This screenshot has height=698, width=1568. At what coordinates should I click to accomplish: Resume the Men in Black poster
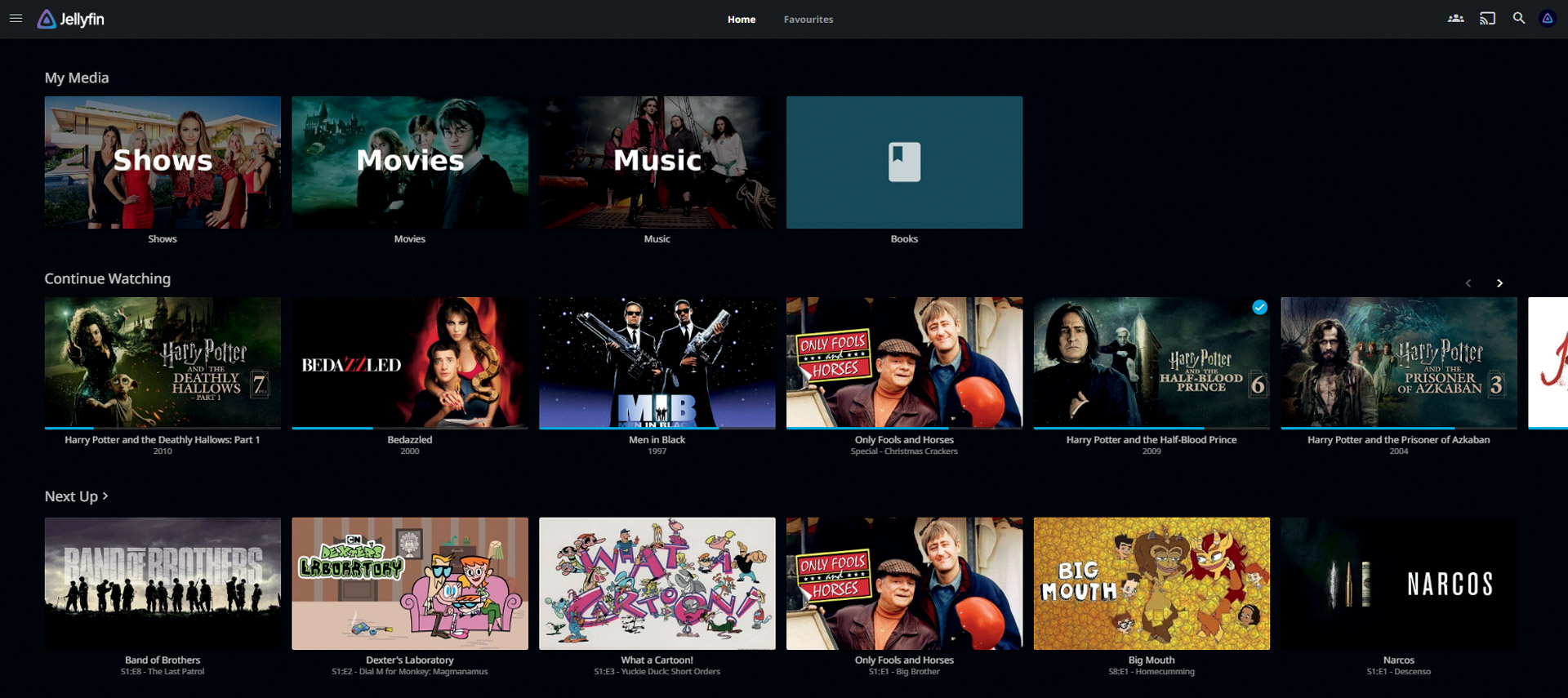tap(657, 362)
